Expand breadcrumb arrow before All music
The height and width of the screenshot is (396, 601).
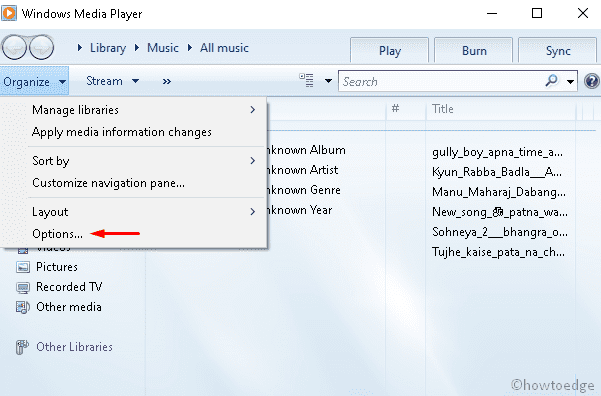pyautogui.click(x=190, y=48)
